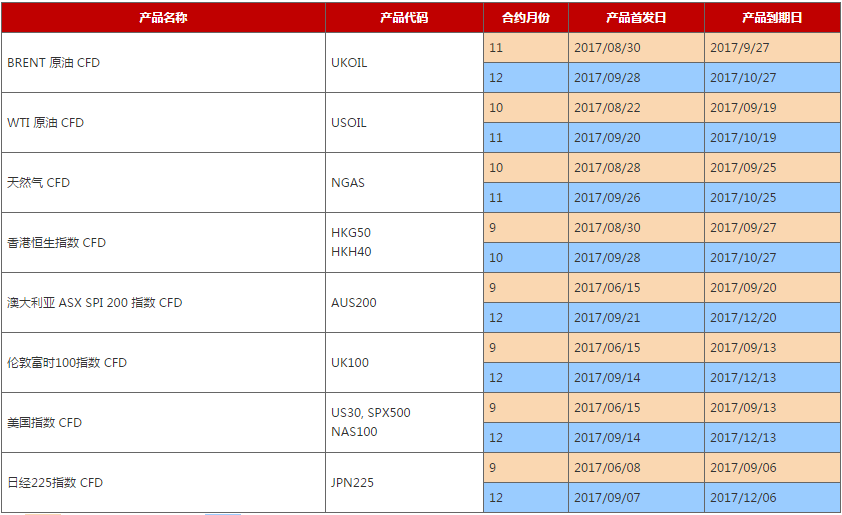The image size is (842, 515).
Task: Select the 产品到期日 column header
Action: (x=772, y=18)
